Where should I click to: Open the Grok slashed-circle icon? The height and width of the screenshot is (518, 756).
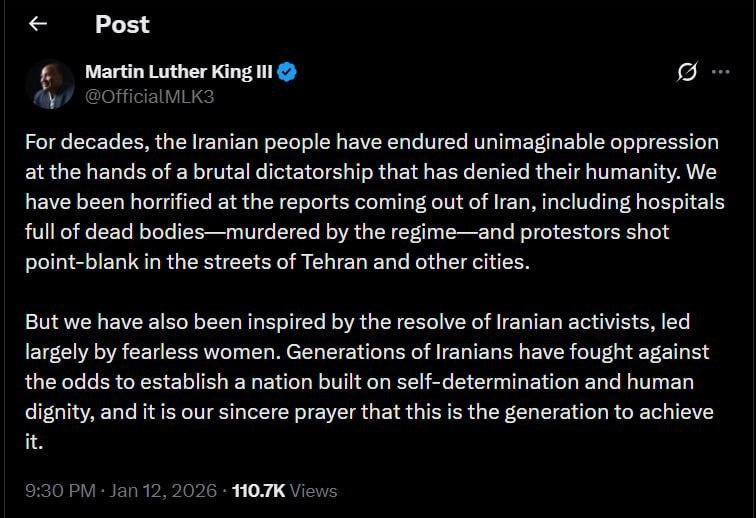tap(687, 72)
